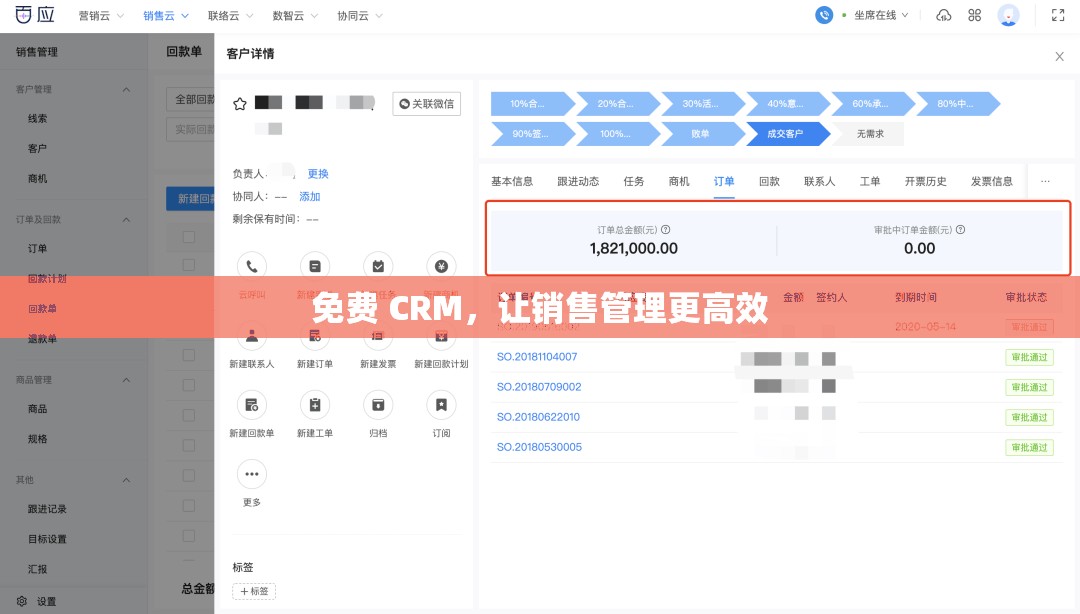Open the app grid icon in top bar
The image size is (1080, 614).
pos(974,15)
